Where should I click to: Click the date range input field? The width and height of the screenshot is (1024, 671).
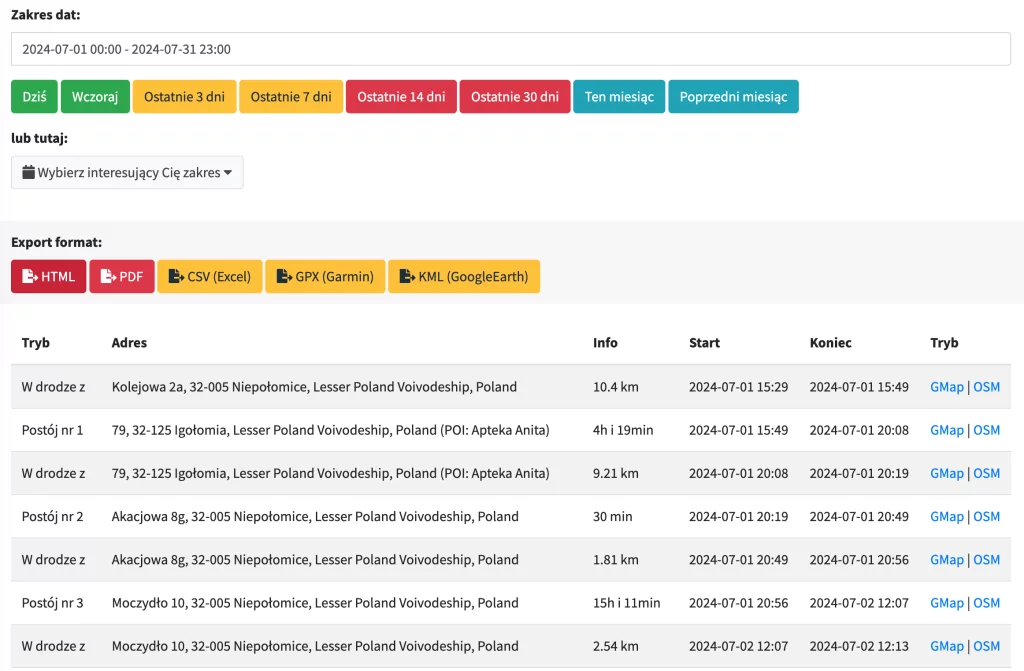point(511,49)
